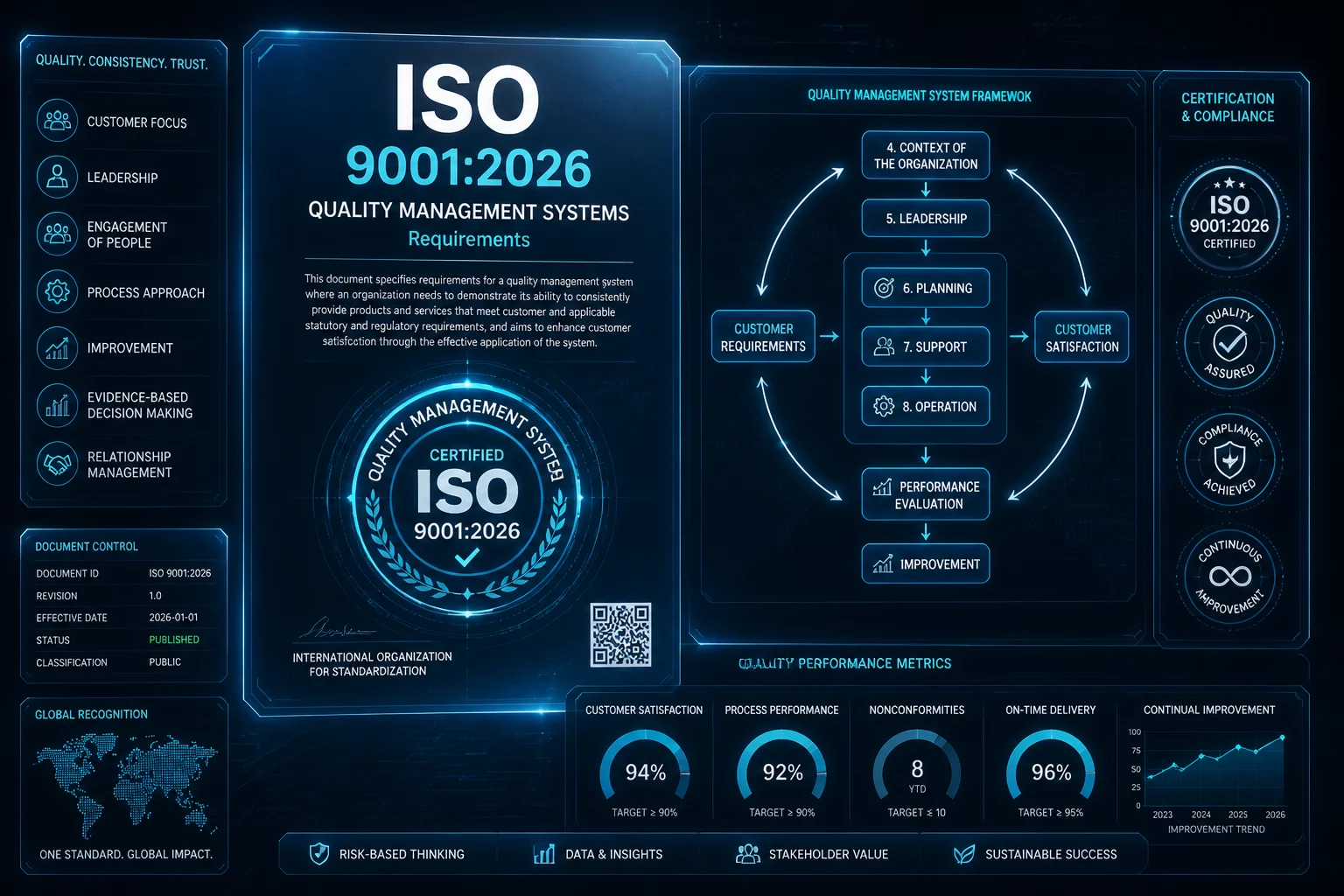Click the target icon in the 6. Planning box

click(884, 288)
